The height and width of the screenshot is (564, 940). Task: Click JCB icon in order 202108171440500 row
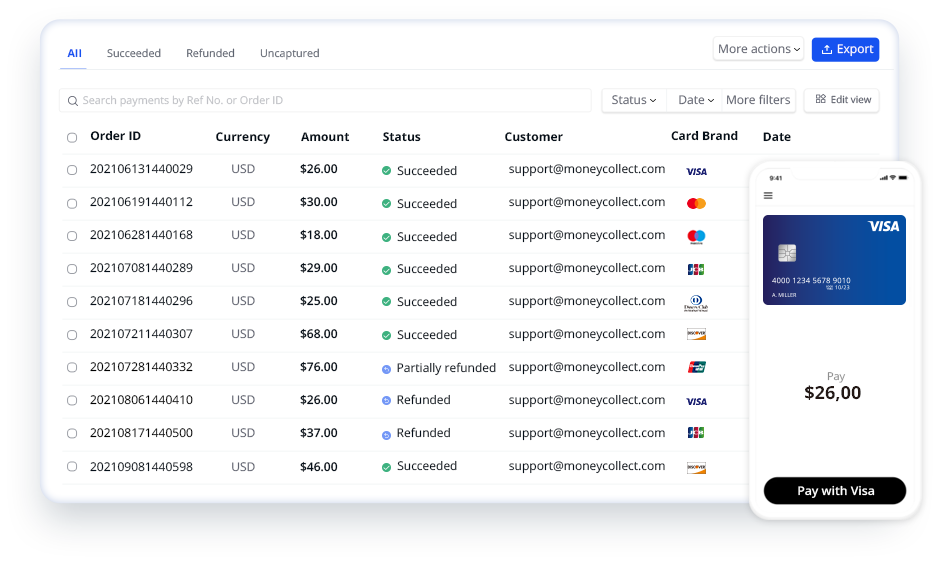click(695, 433)
